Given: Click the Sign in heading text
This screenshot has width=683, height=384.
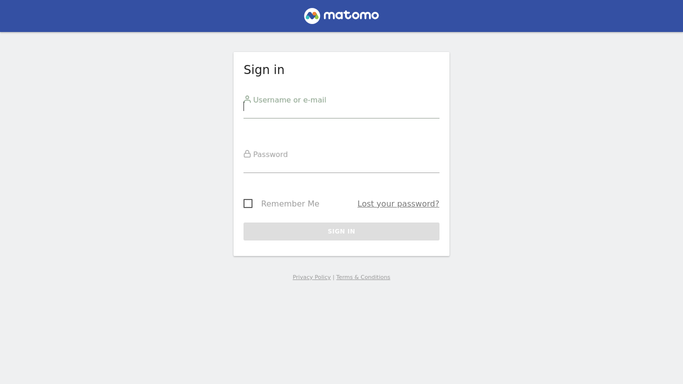Looking at the screenshot, I should point(264,70).
